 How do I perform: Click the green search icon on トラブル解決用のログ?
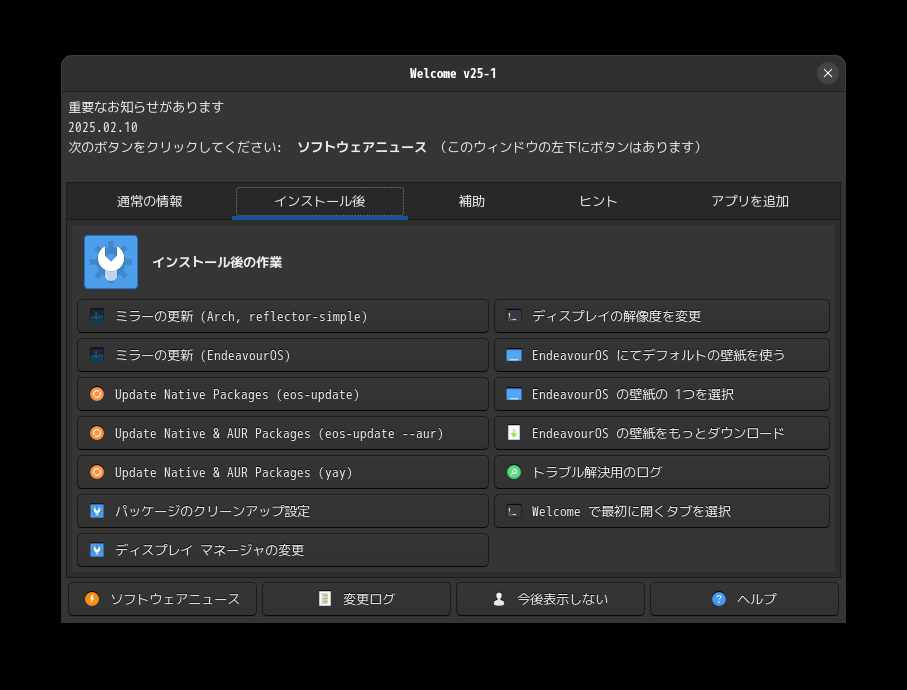[x=514, y=472]
